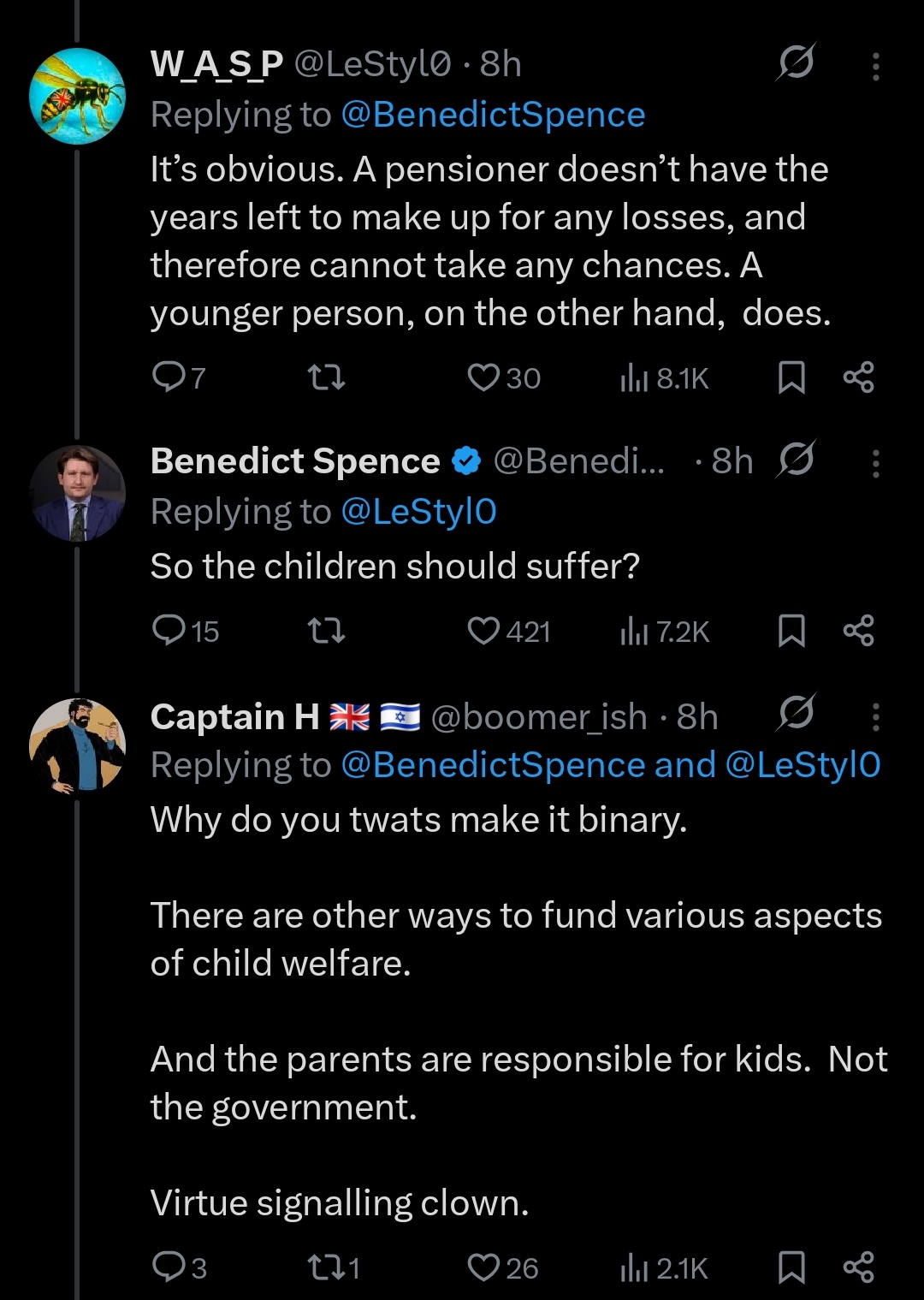This screenshot has width=924, height=1300.
Task: Open @LeStyl0 mention link in Benedict's reply
Action: click(418, 512)
